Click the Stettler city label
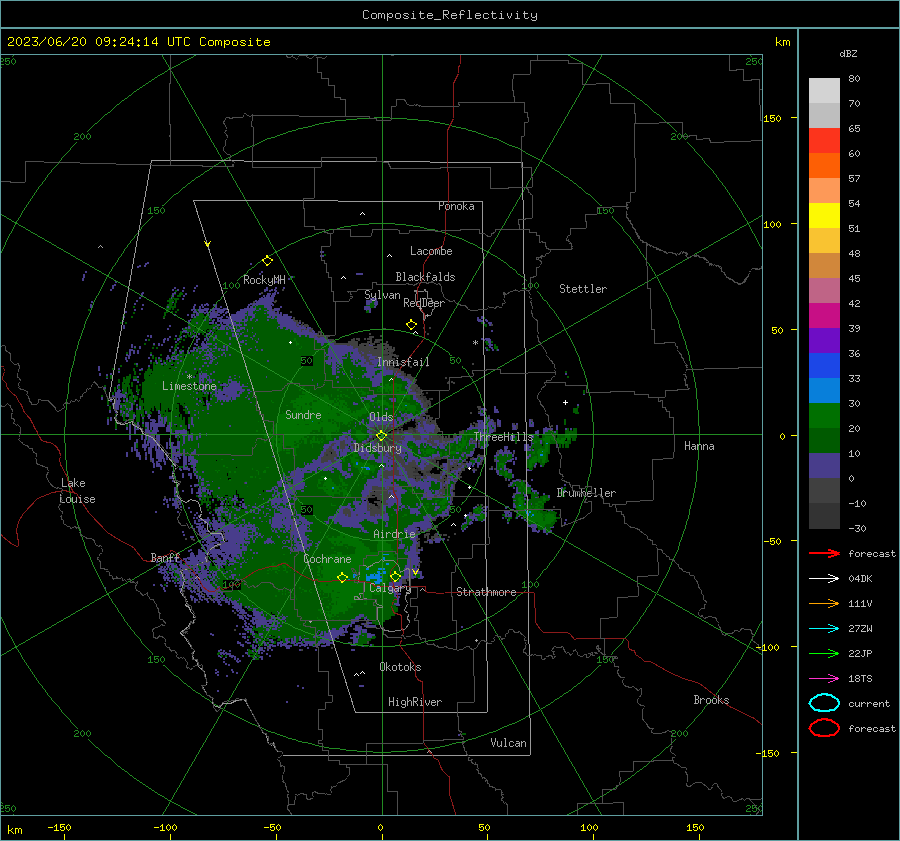The width and height of the screenshot is (900, 841). [x=583, y=289]
